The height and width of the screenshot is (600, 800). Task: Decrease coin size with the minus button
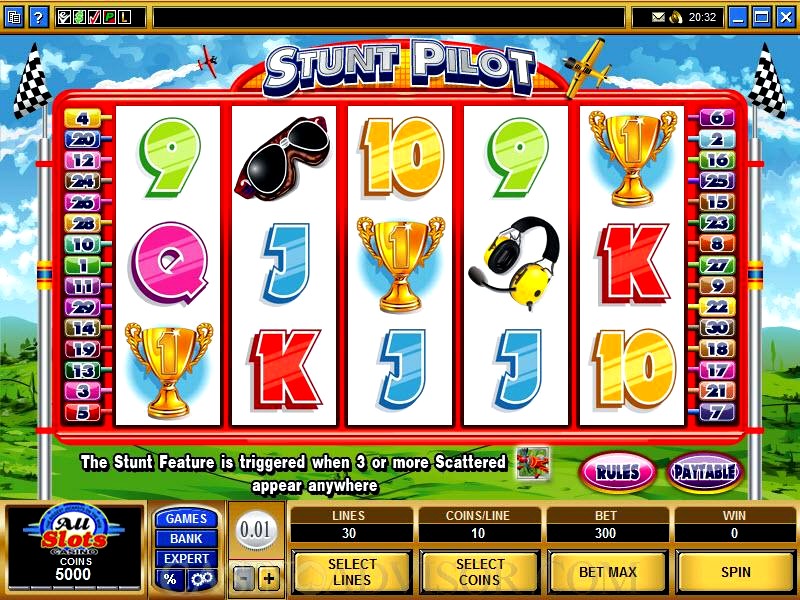(x=244, y=578)
